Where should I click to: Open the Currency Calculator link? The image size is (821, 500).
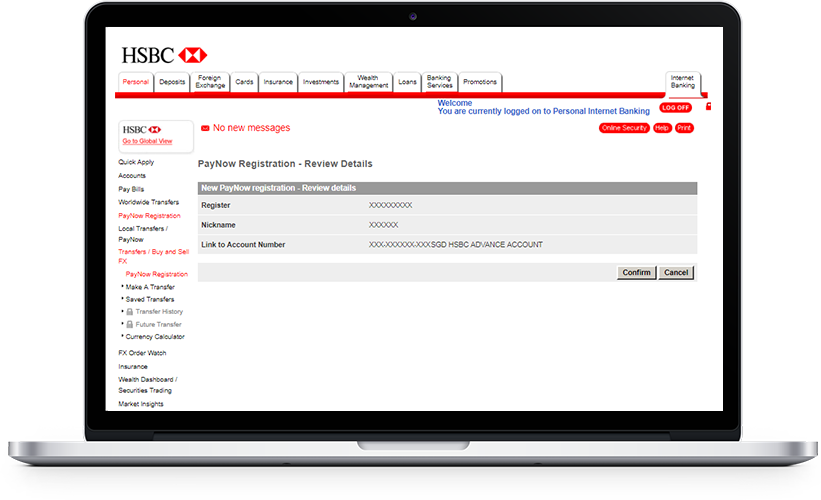click(155, 337)
